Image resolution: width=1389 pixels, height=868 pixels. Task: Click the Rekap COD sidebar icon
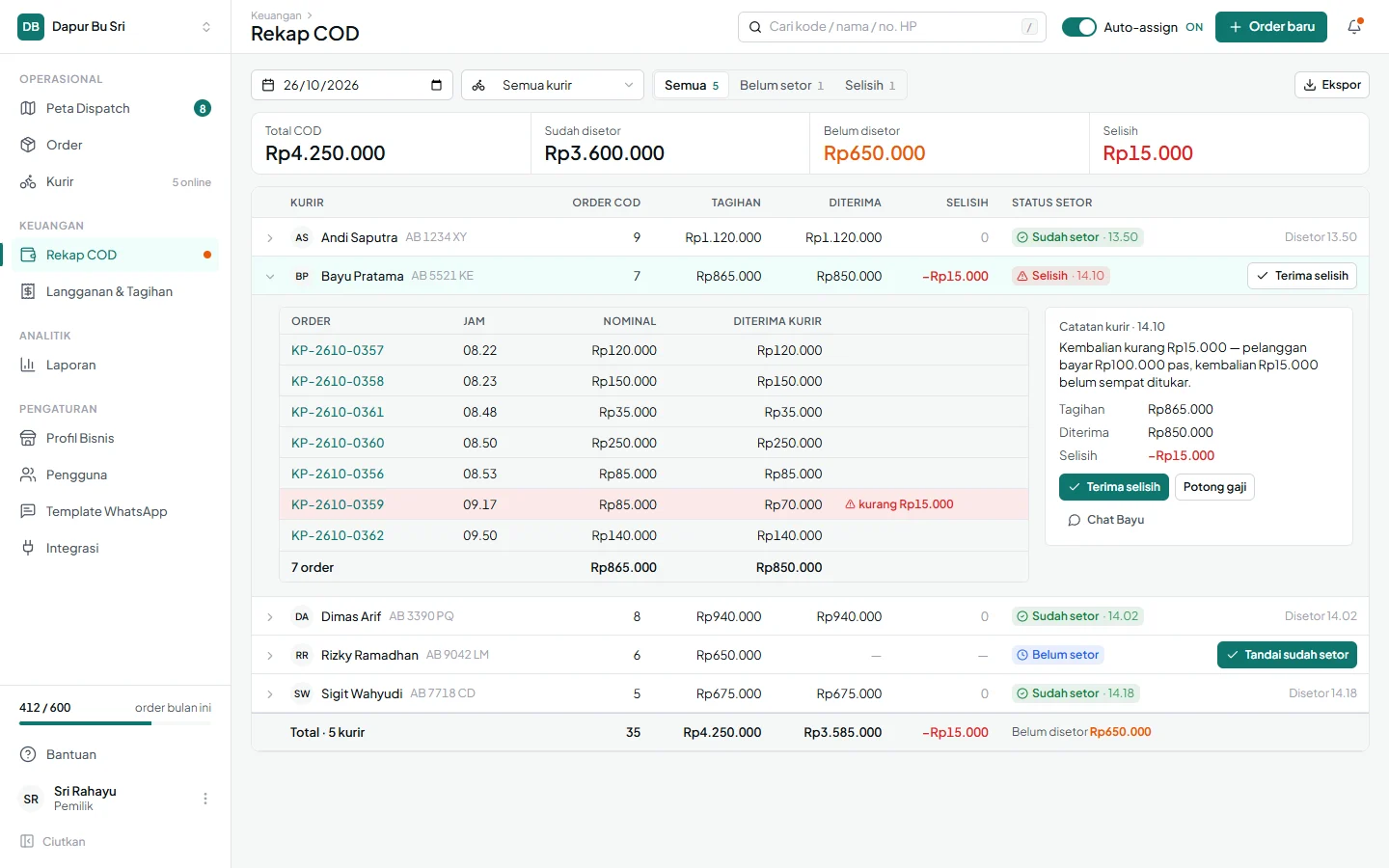[x=28, y=255]
